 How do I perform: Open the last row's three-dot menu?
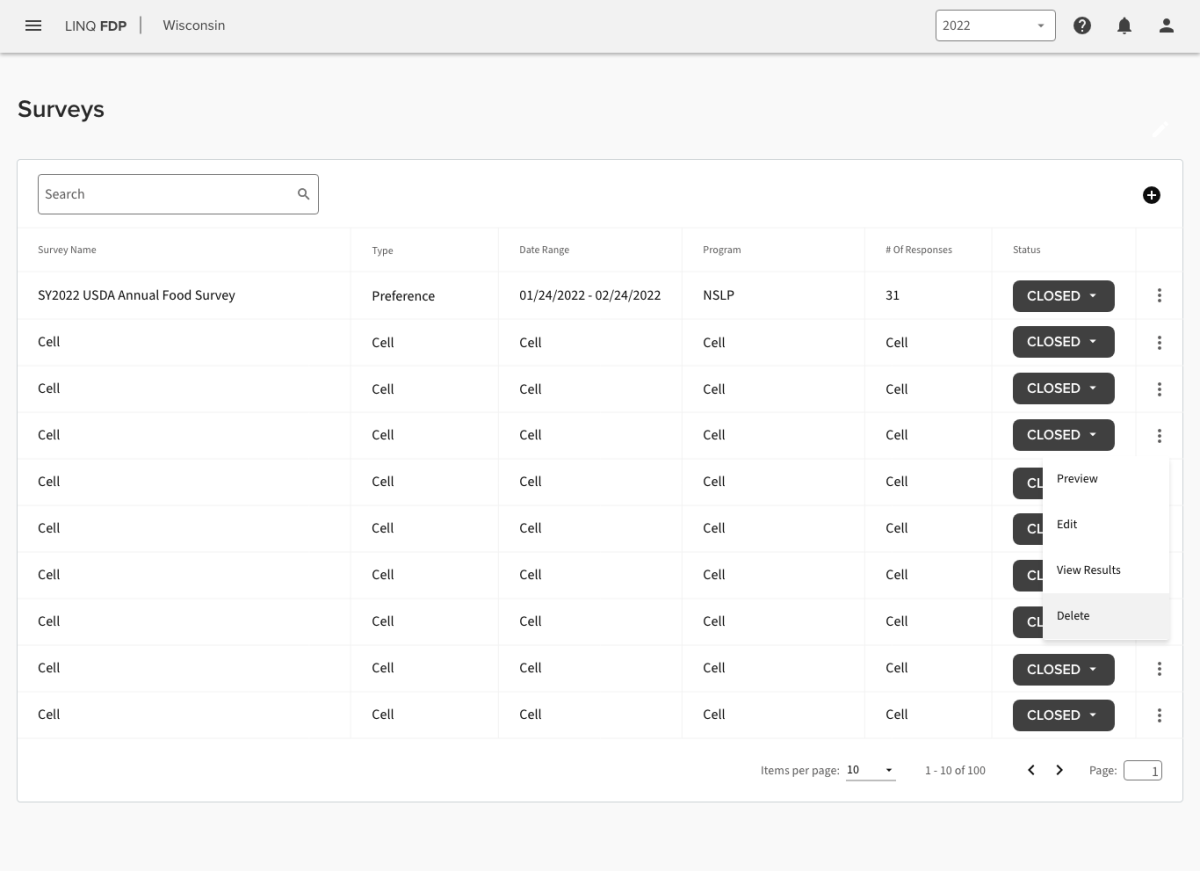pos(1159,715)
